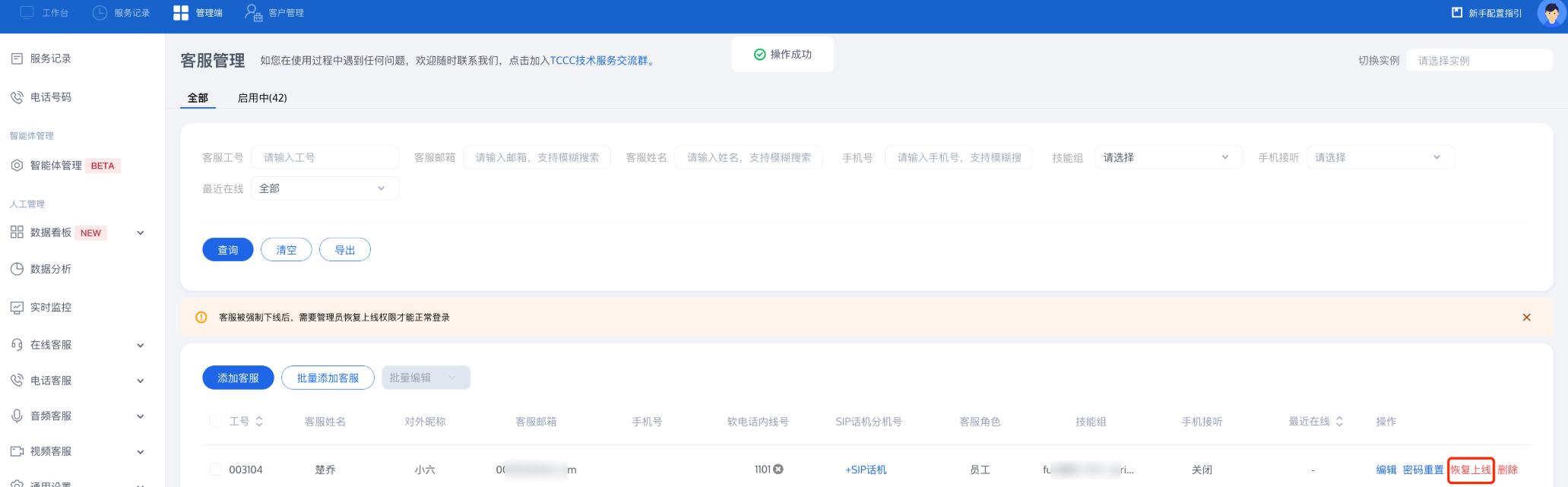Image resolution: width=1568 pixels, height=487 pixels.
Task: Click the 视频客服 camera icon
Action: click(17, 451)
